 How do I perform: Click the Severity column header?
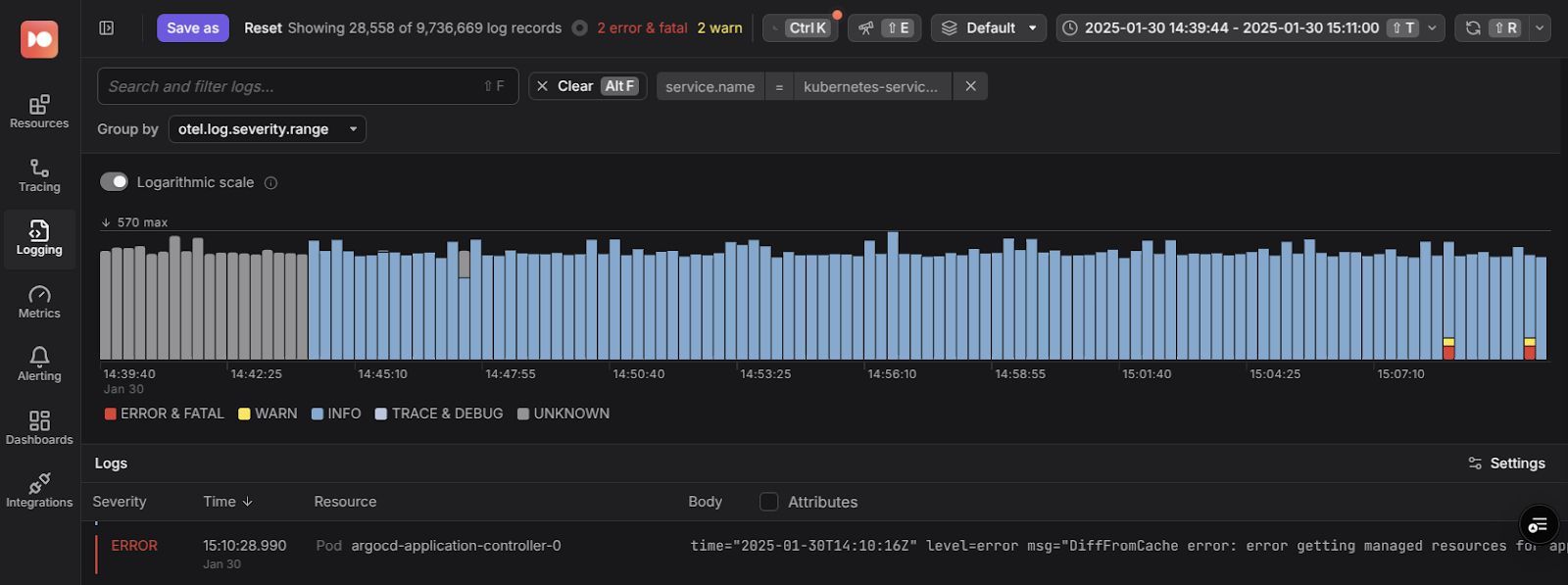click(x=120, y=502)
